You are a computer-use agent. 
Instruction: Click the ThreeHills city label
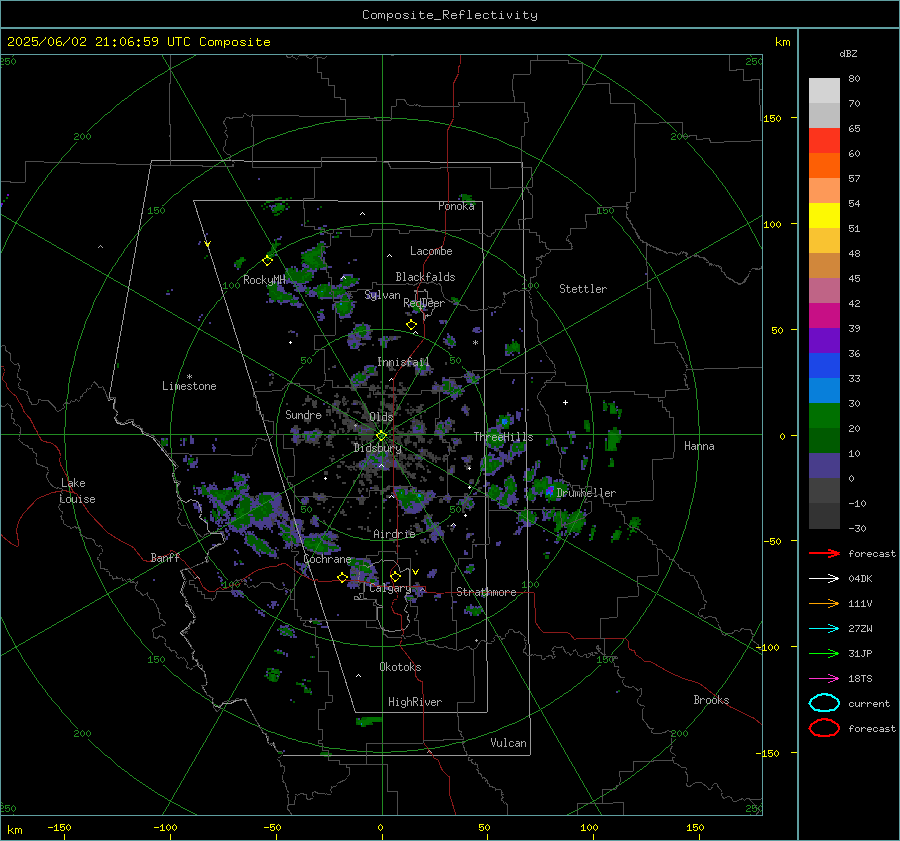[503, 437]
